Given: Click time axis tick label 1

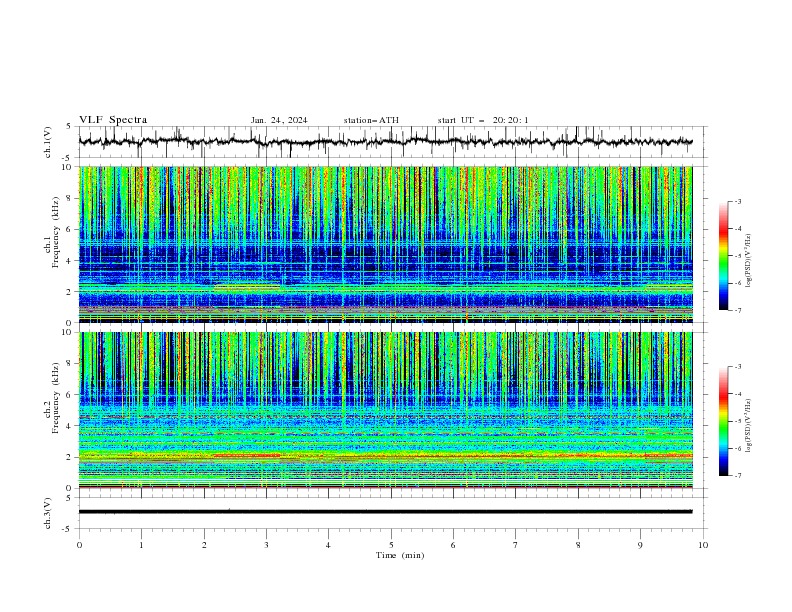Looking at the screenshot, I should coord(141,545).
